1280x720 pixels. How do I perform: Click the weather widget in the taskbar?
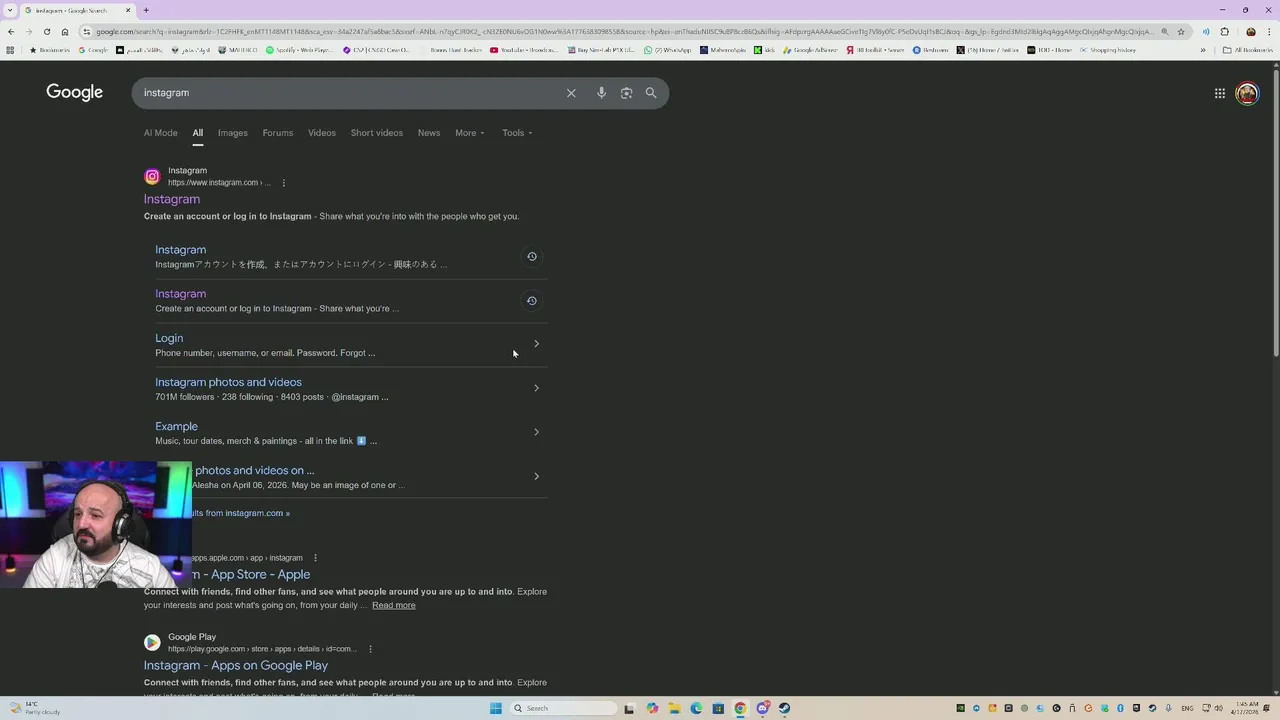click(35, 708)
